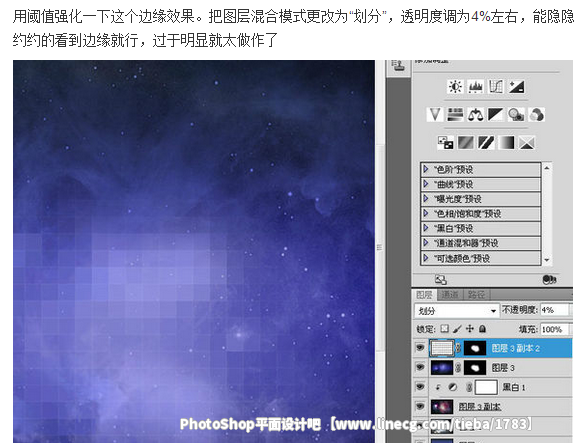Expand the "曝光度"预设 list
588x443 pixels.
pos(426,198)
